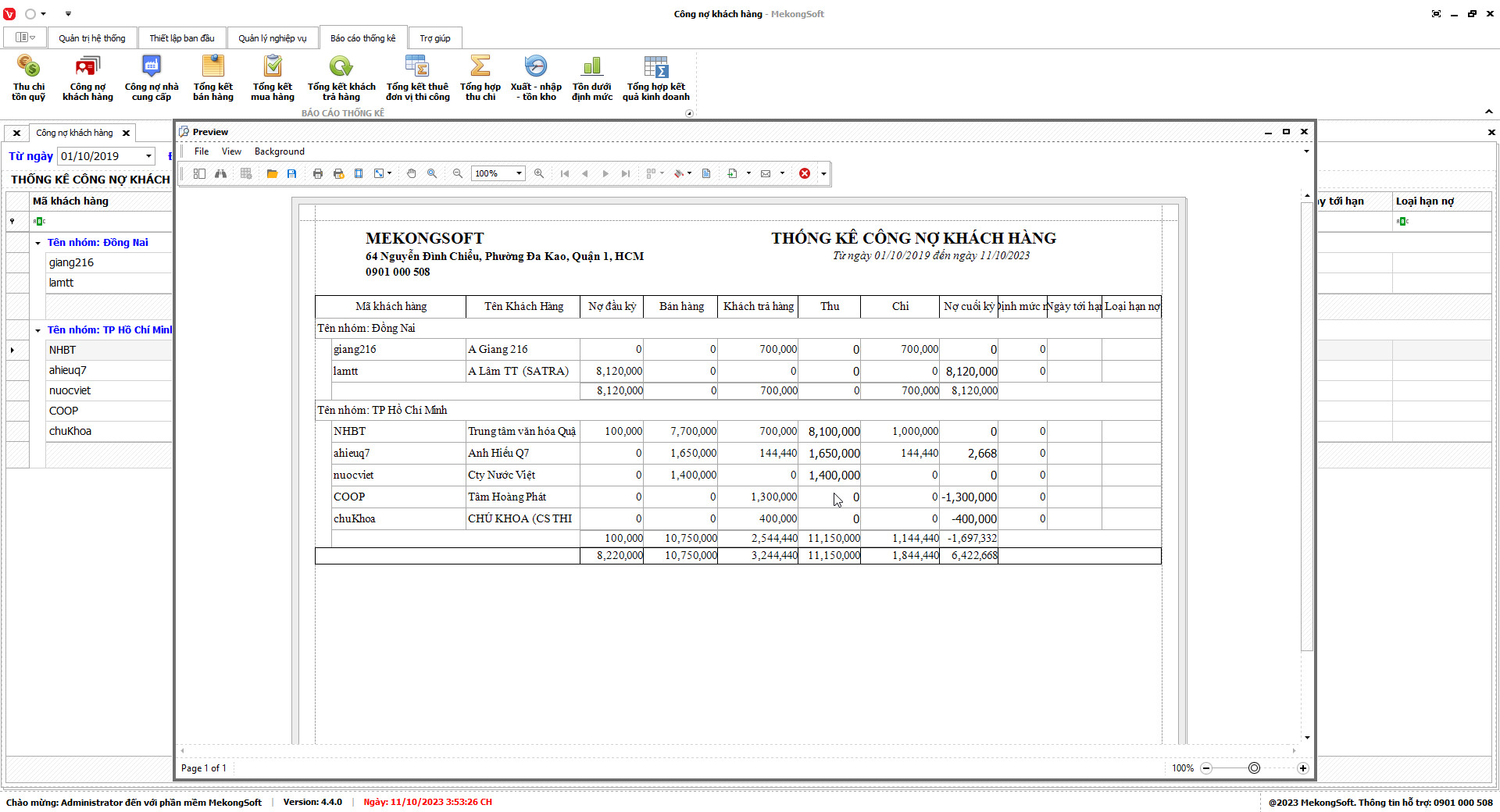Open the Công nợ khách hàng report
Viewport: 1500px width, 812px height.
[x=87, y=77]
